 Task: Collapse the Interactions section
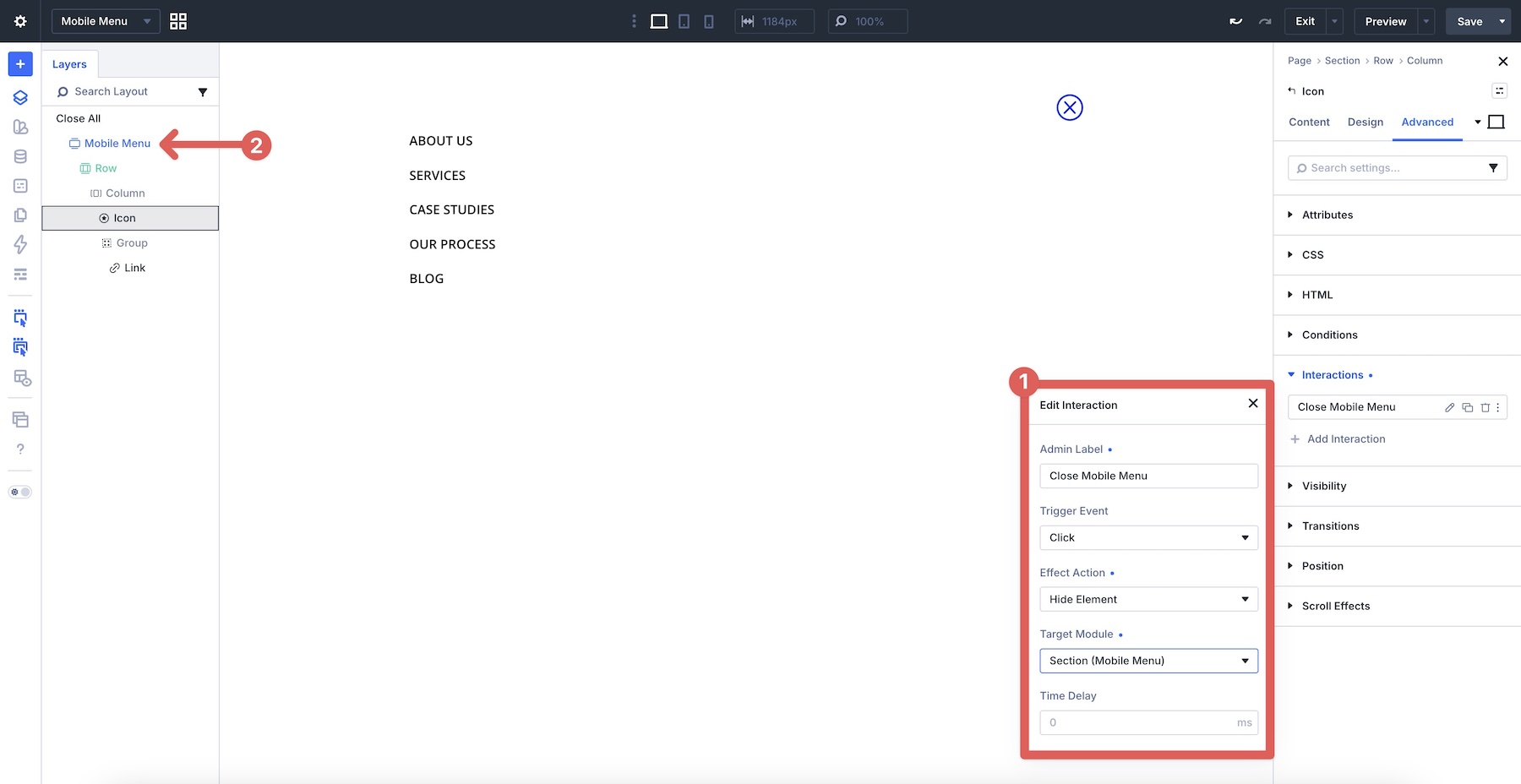pyautogui.click(x=1332, y=375)
